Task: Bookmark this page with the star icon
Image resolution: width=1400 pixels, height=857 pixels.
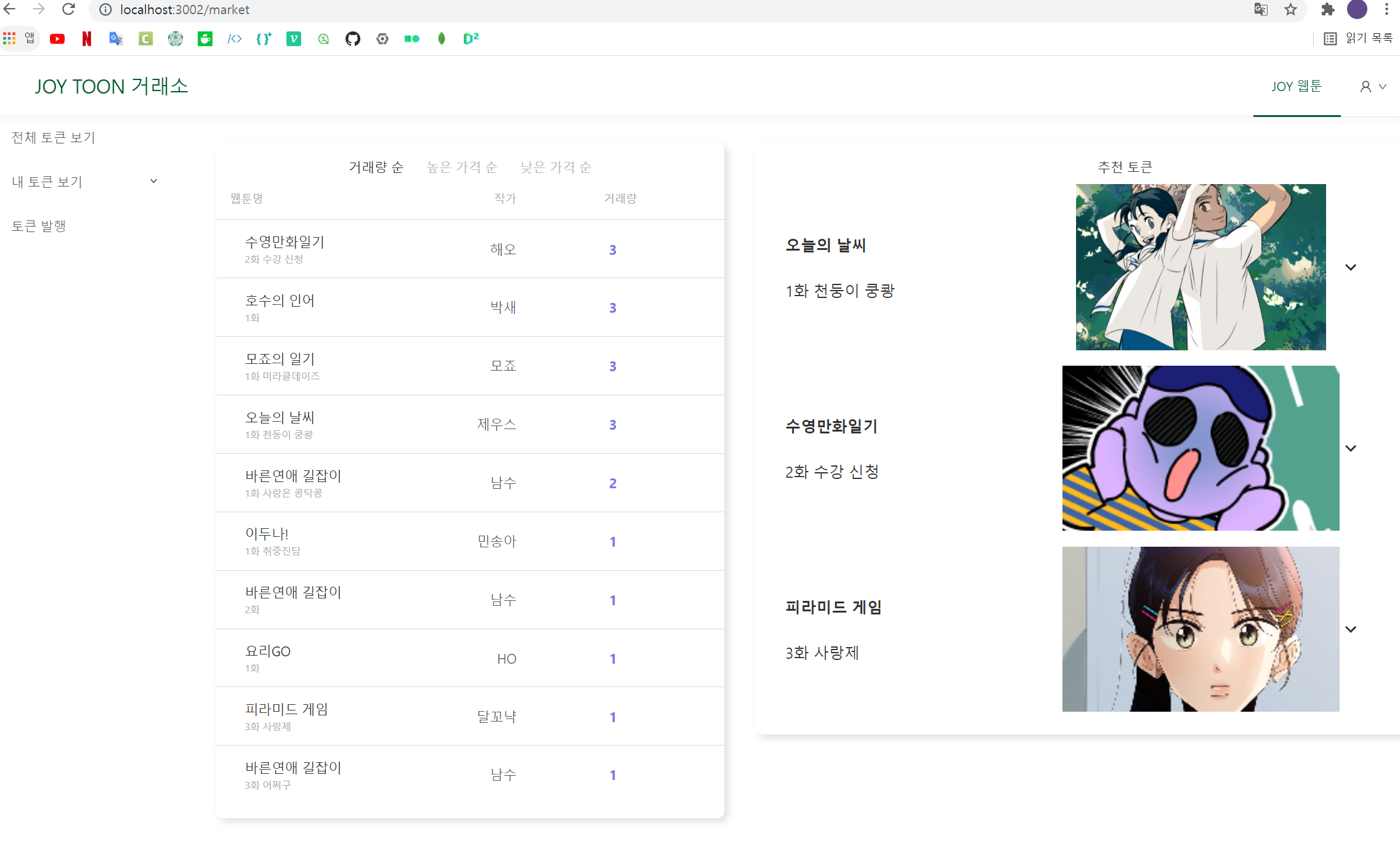Action: click(1290, 9)
